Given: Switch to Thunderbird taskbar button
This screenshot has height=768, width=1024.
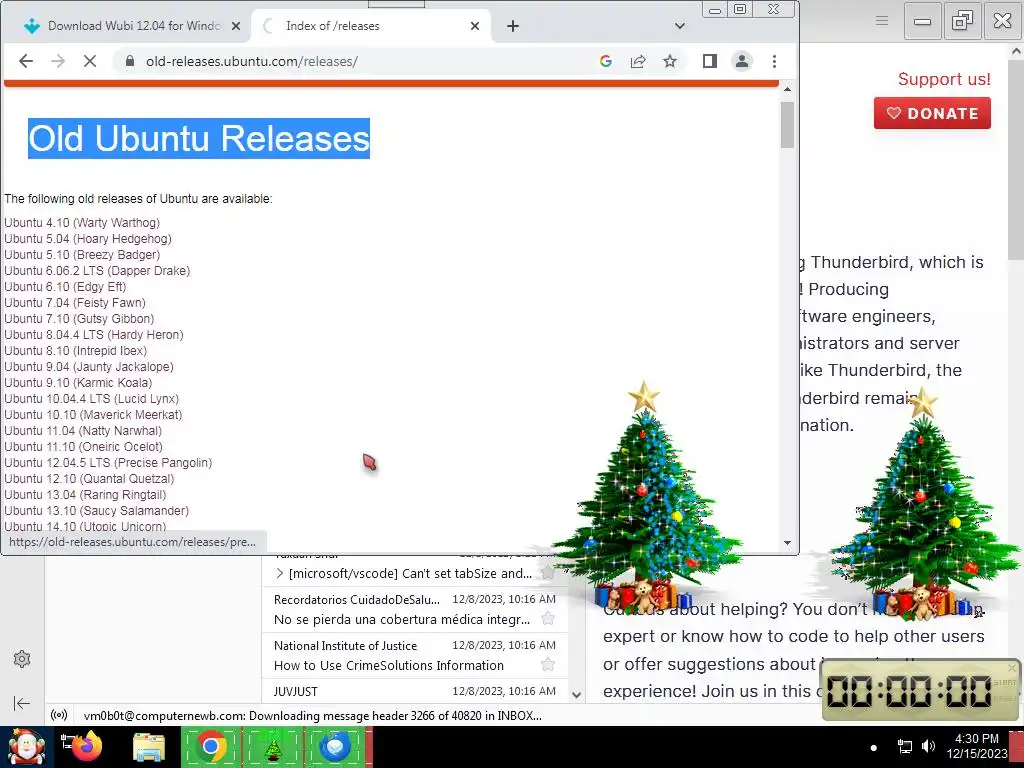Looking at the screenshot, I should [x=336, y=747].
